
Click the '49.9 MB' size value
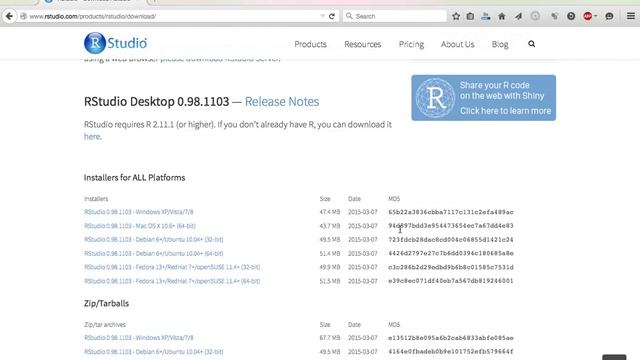(x=330, y=267)
